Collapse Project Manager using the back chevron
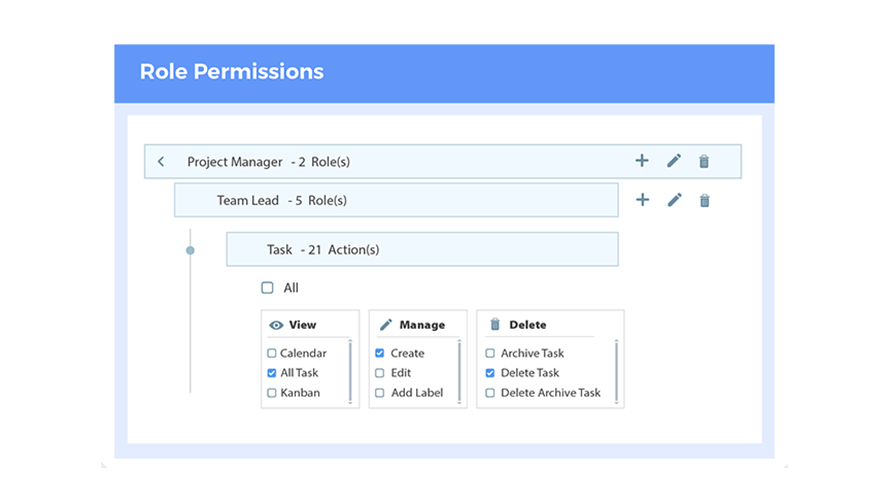 click(161, 162)
